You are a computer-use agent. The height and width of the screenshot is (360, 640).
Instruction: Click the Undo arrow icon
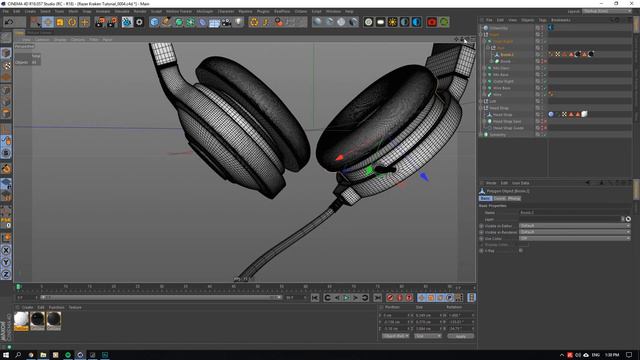[9, 22]
